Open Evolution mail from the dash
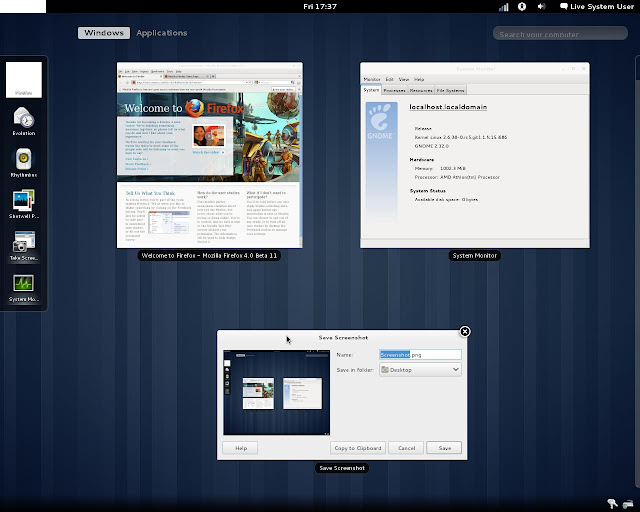Screen dimensions: 640x512 click(24, 116)
